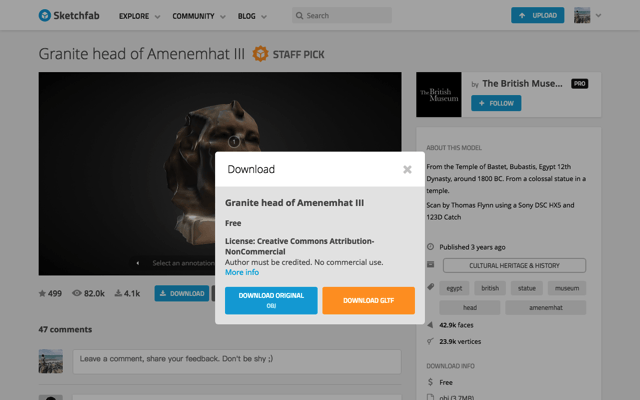Open The British Museum profile link
640x400 pixels.
pyautogui.click(x=522, y=84)
